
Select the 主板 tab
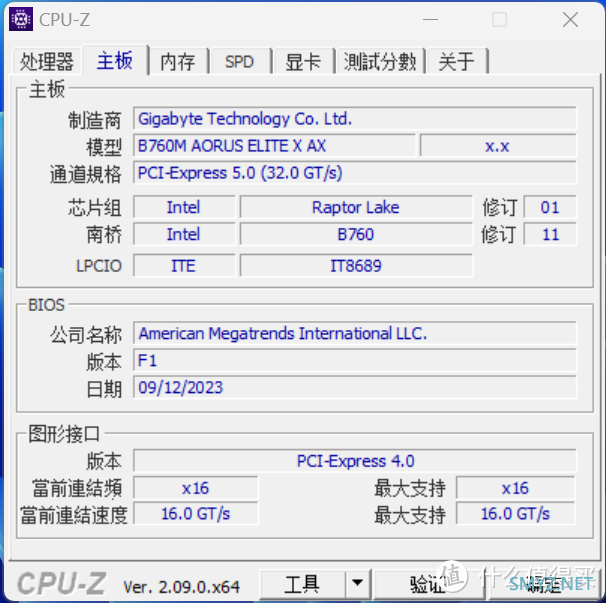click(x=115, y=60)
